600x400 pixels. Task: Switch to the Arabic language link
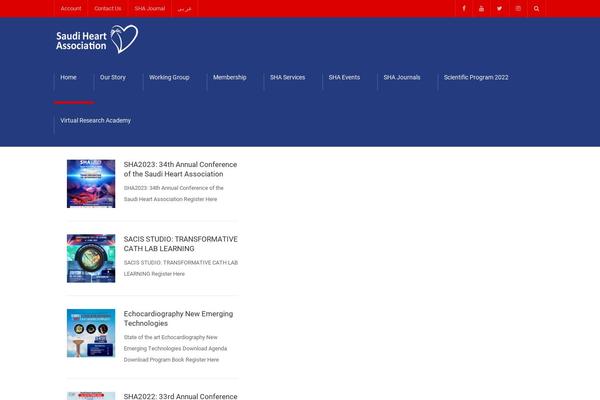(x=184, y=8)
